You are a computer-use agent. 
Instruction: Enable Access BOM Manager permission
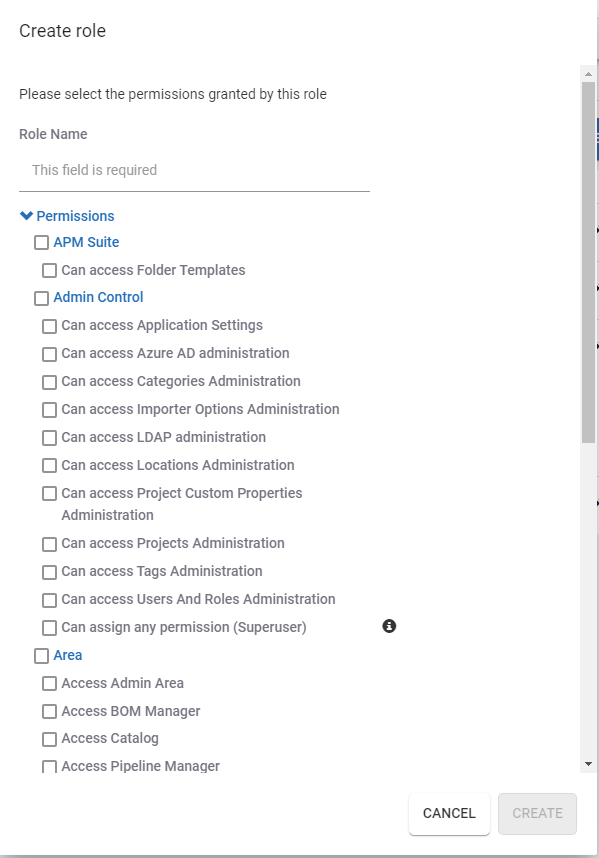49,711
